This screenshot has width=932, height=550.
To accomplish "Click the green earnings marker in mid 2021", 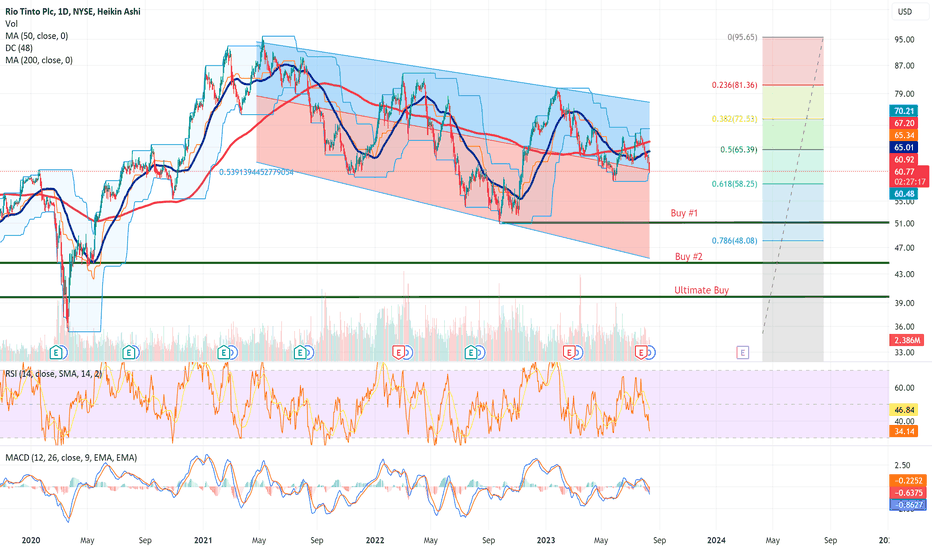I will pyautogui.click(x=300, y=353).
